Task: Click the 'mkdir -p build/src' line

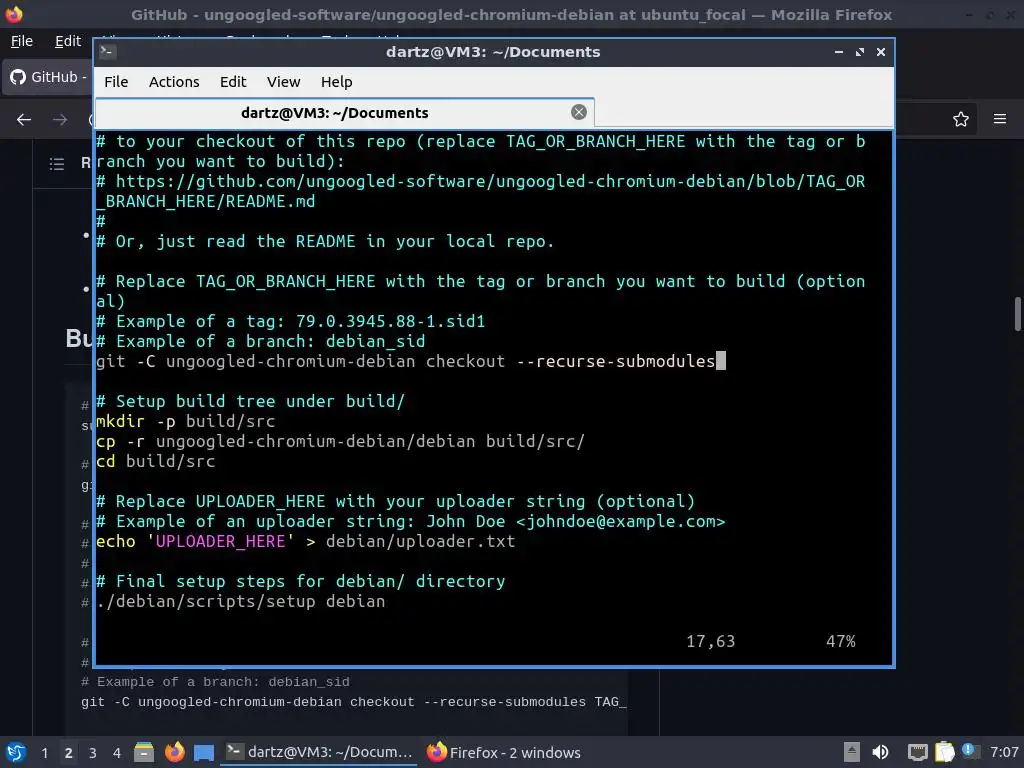Action: point(185,421)
